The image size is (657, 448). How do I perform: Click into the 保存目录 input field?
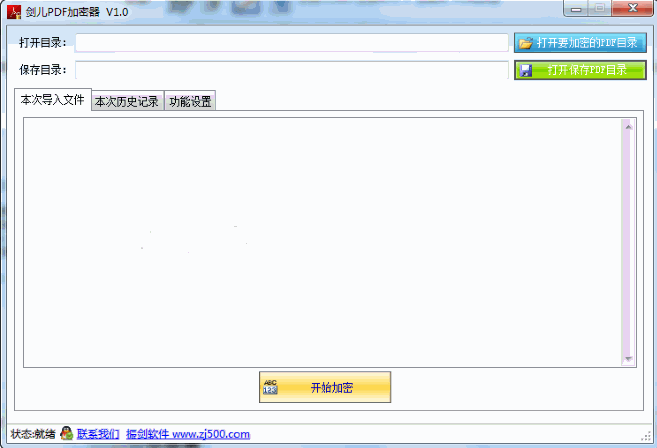[x=292, y=70]
